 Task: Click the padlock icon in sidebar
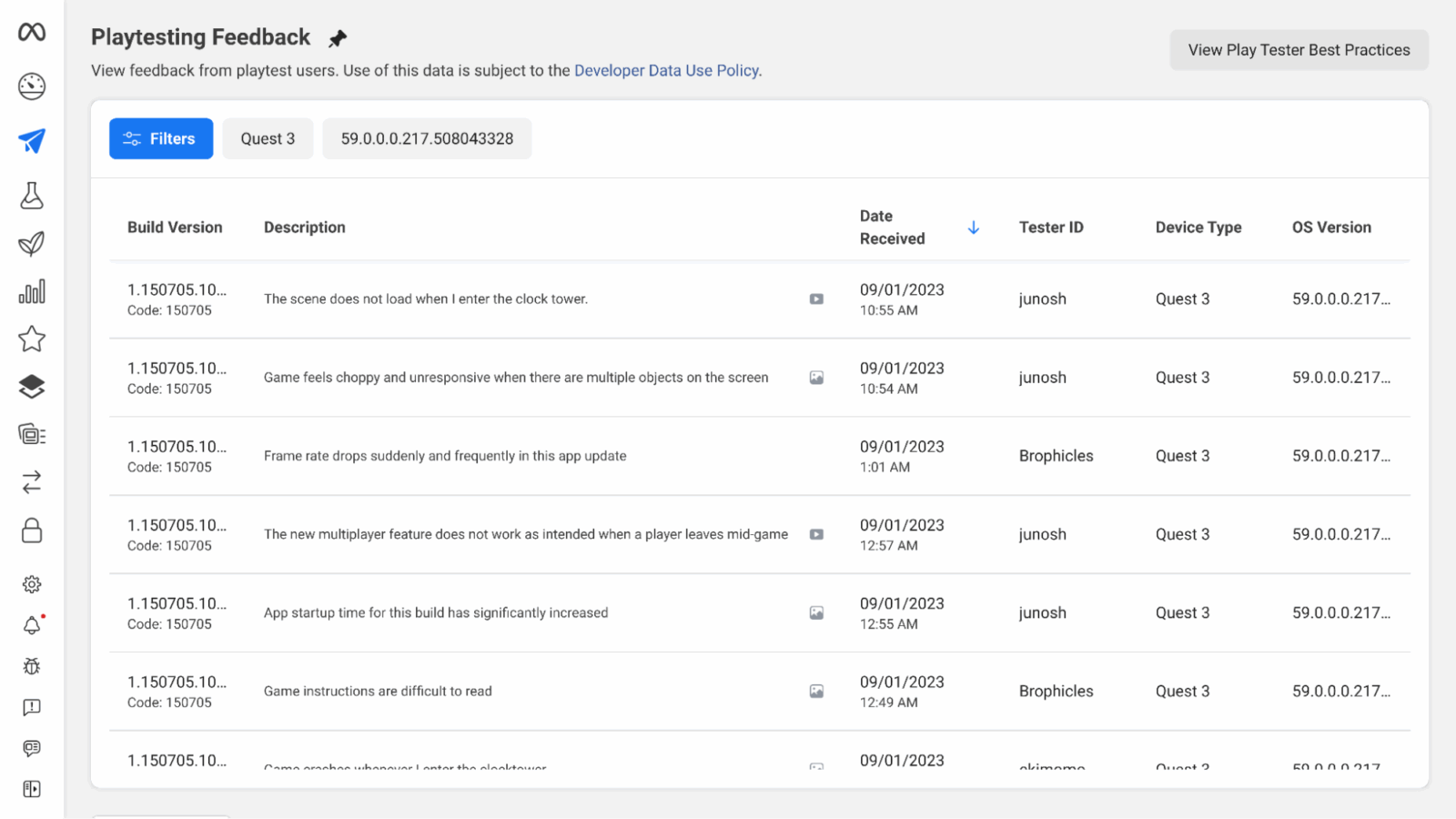tap(32, 531)
